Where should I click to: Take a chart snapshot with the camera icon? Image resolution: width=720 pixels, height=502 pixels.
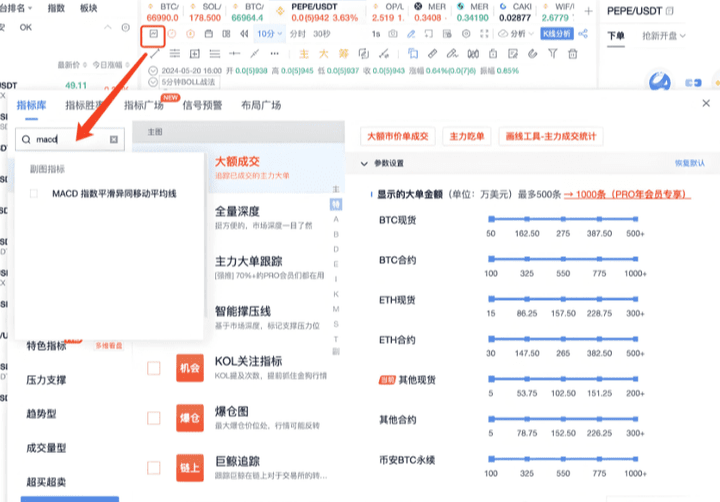pos(393,34)
